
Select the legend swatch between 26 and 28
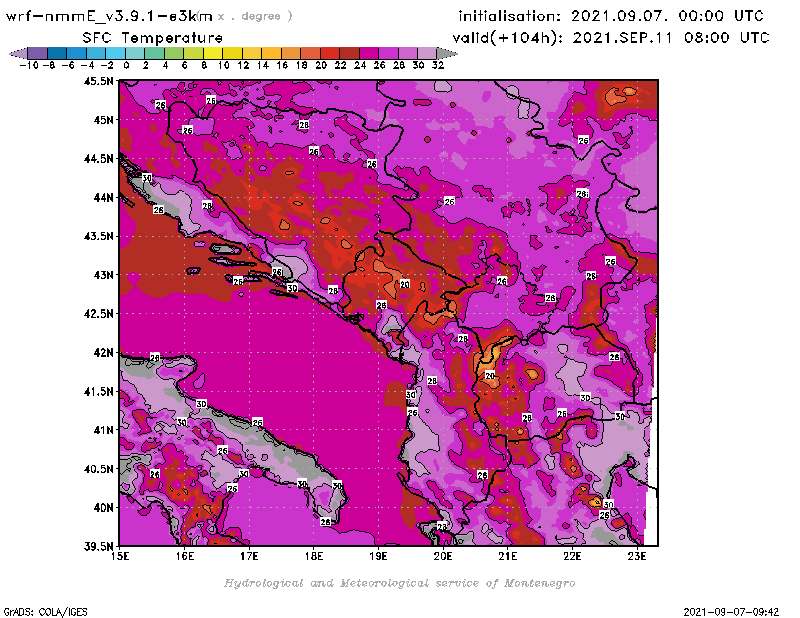(x=388, y=53)
